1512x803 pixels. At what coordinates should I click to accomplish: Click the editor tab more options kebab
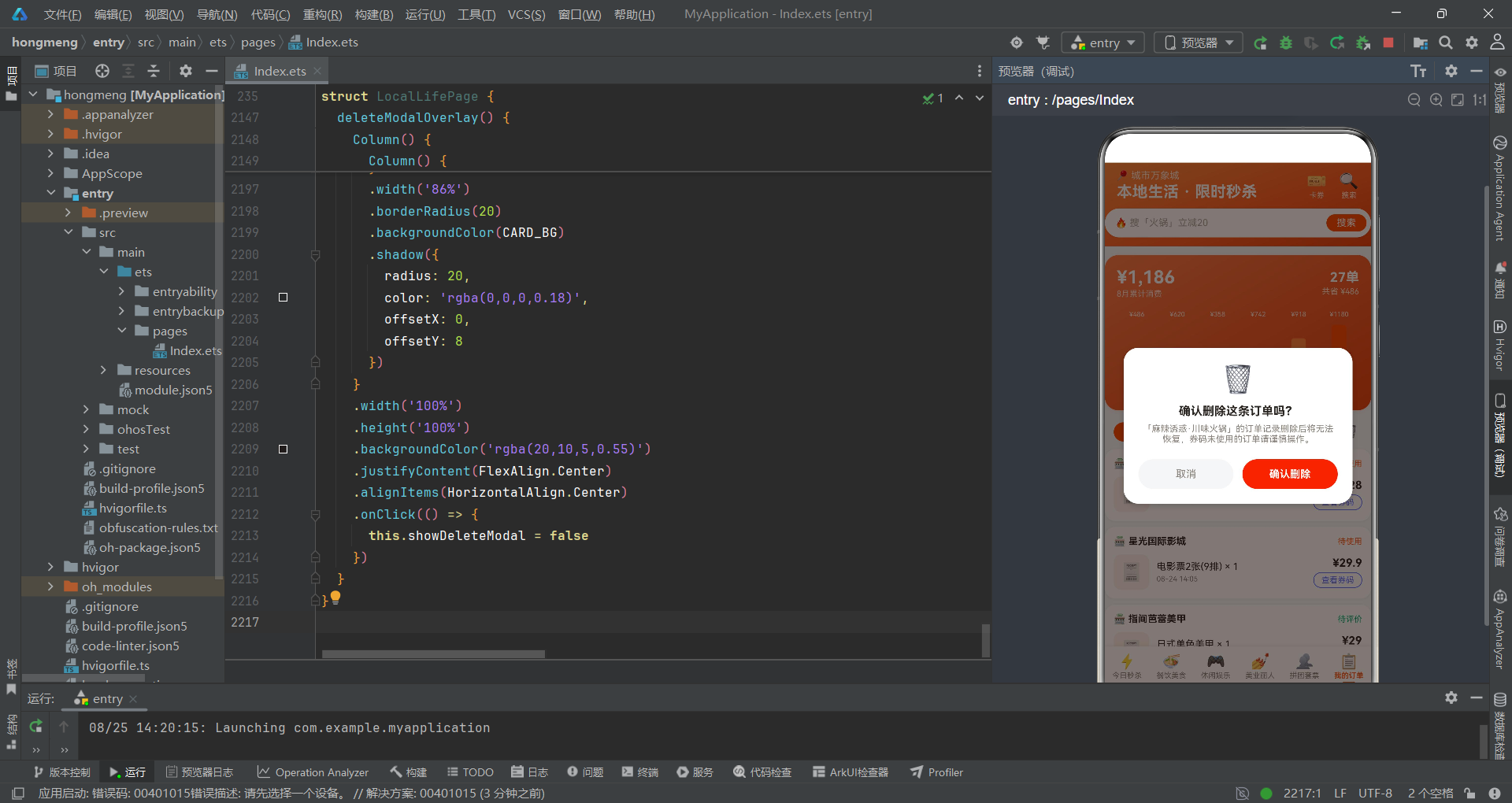(x=980, y=71)
